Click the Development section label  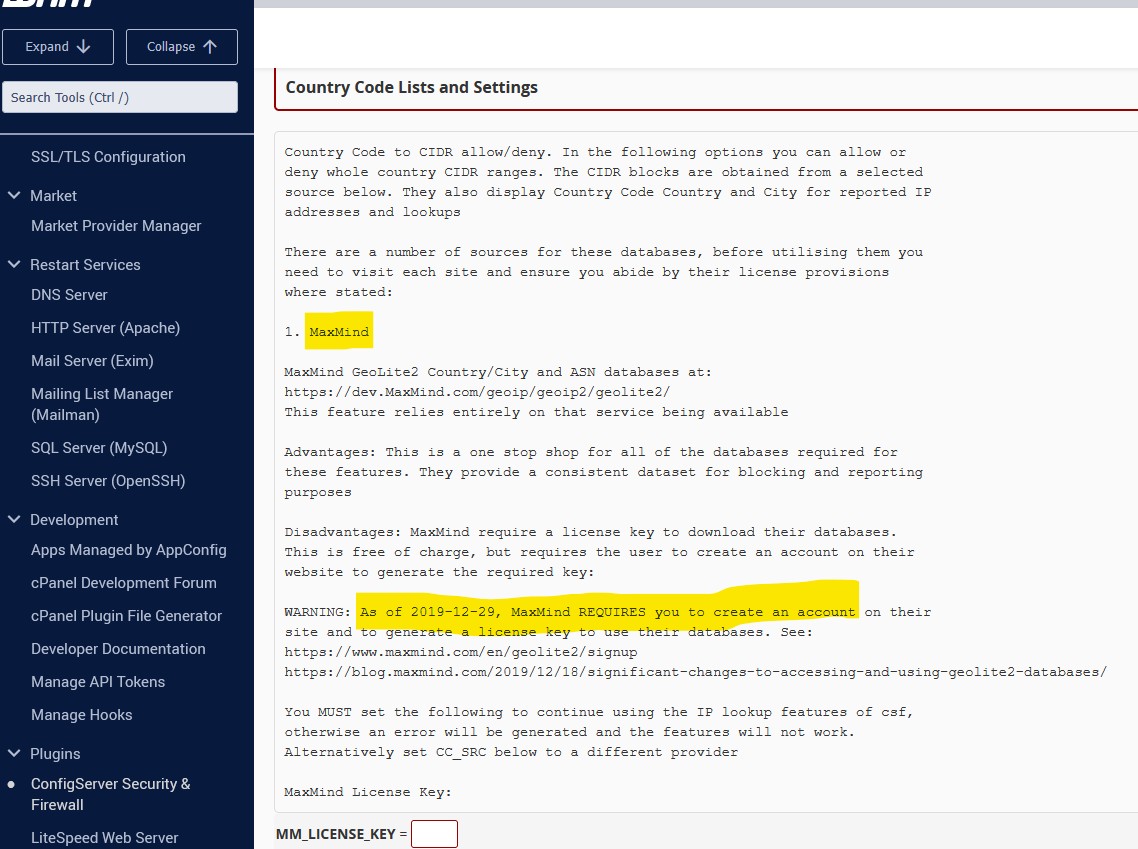[x=74, y=520]
